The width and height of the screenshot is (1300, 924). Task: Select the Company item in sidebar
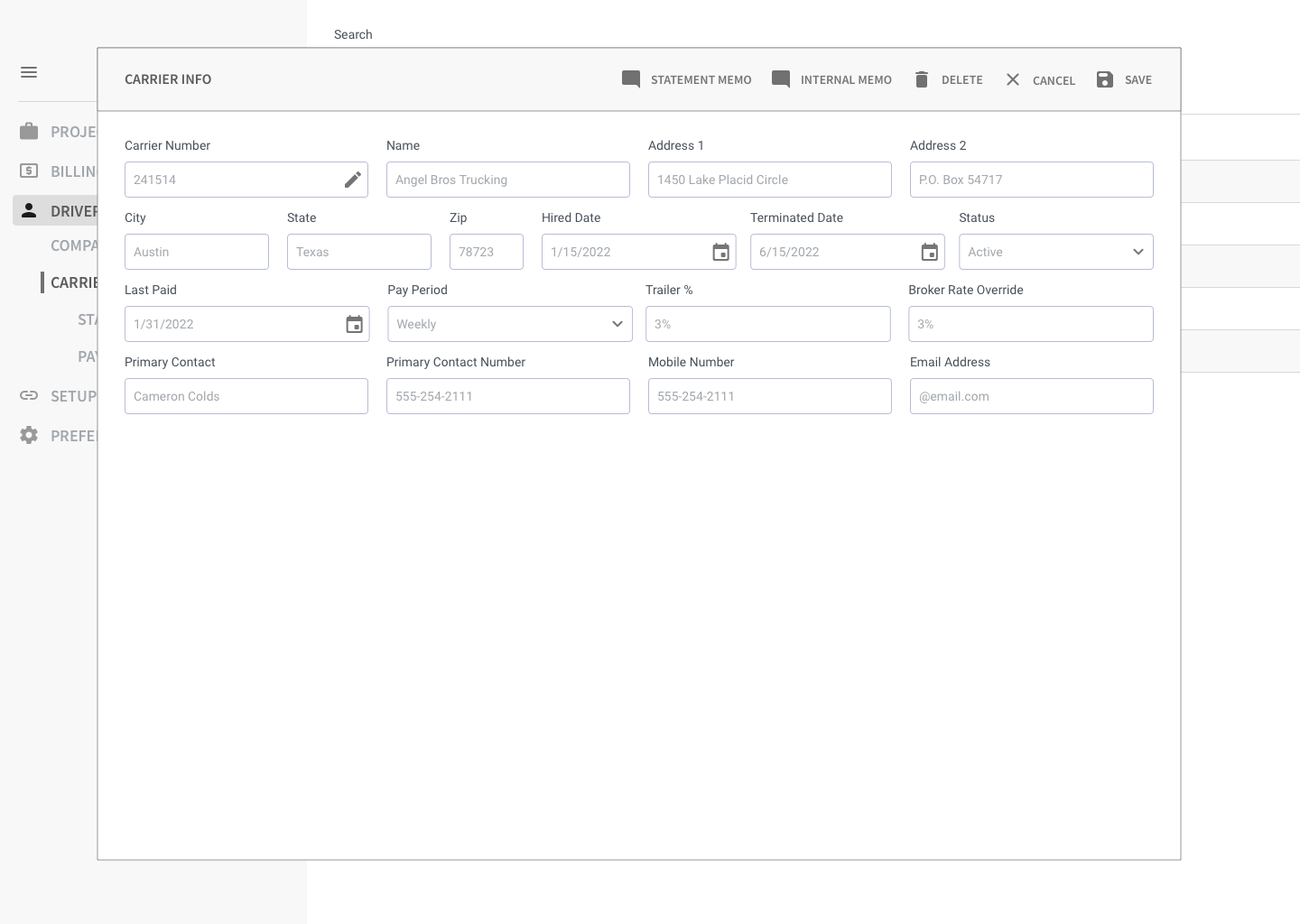click(x=74, y=245)
